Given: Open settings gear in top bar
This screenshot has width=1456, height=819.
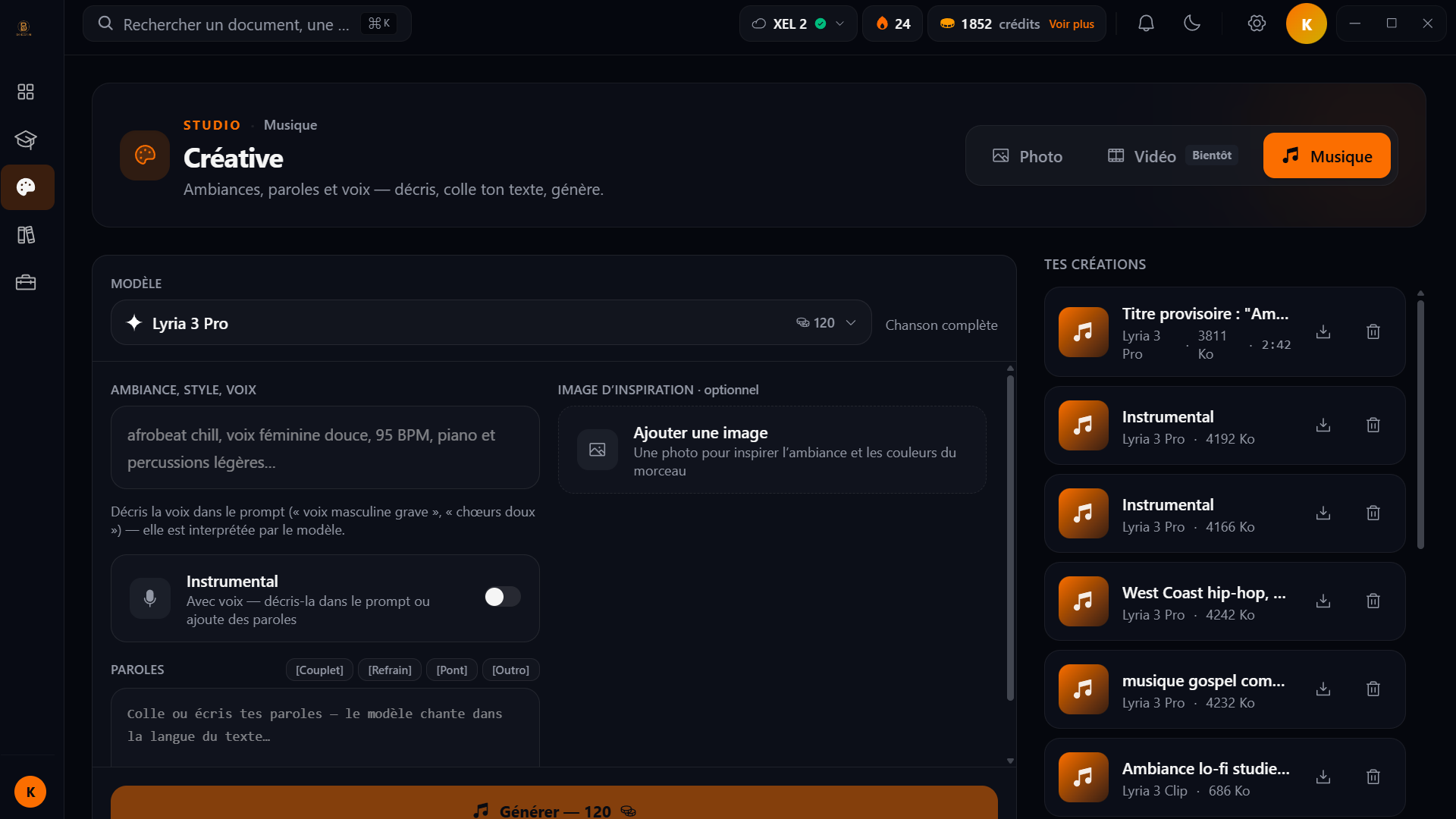Looking at the screenshot, I should (x=1257, y=24).
